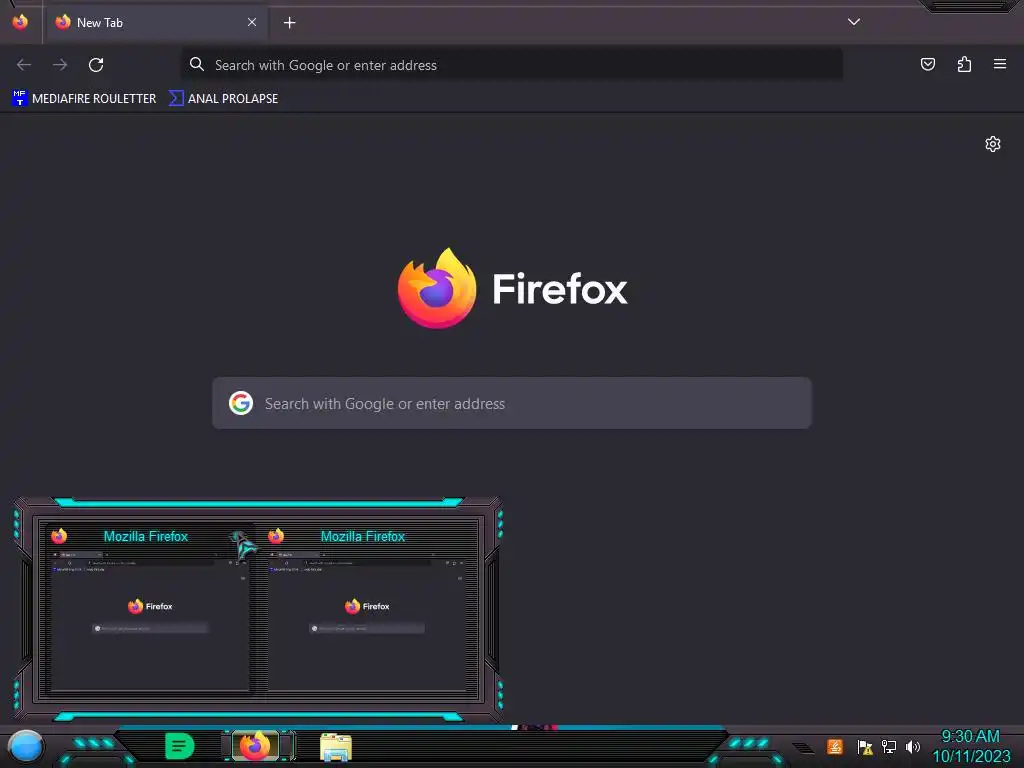Open a new tab with plus button
1024x768 pixels.
click(289, 23)
